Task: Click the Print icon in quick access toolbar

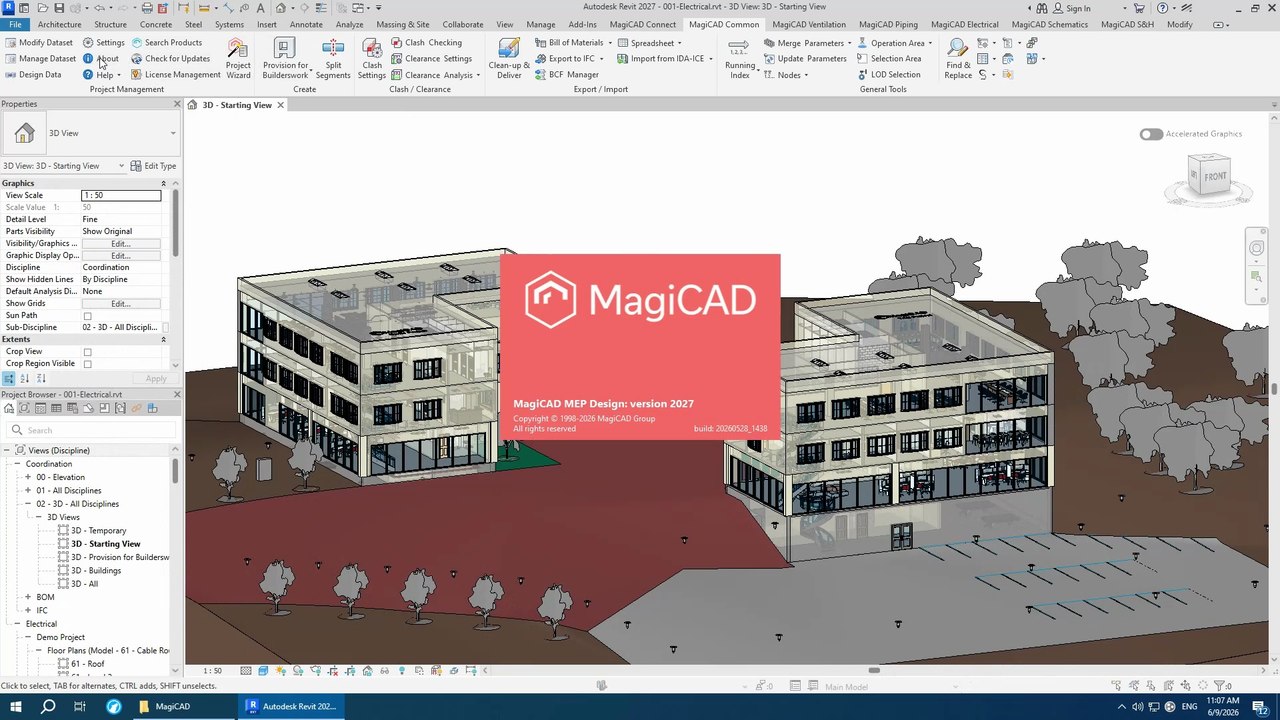Action: (x=147, y=8)
